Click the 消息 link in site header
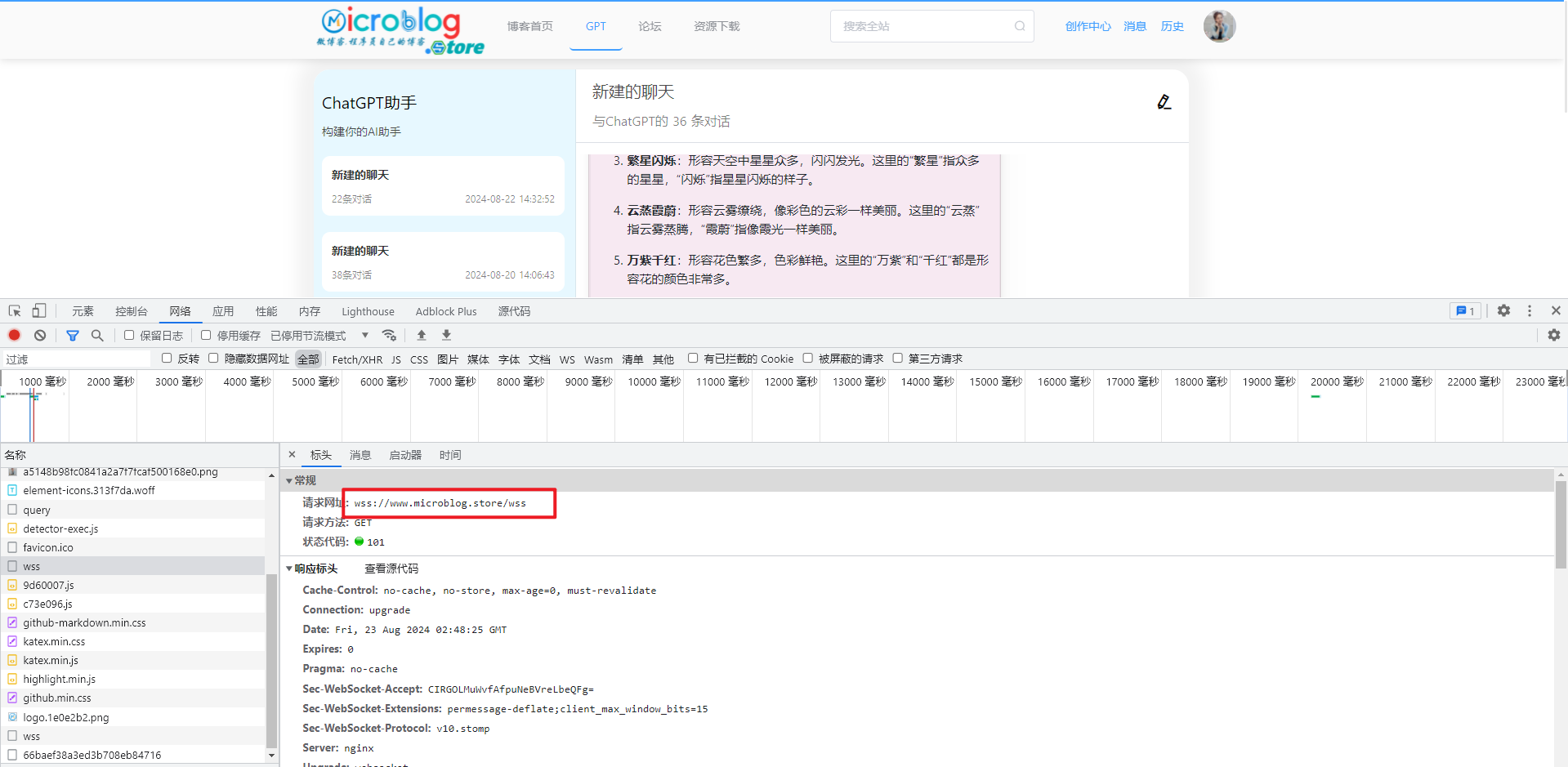This screenshot has width=1568, height=767. coord(1135,26)
